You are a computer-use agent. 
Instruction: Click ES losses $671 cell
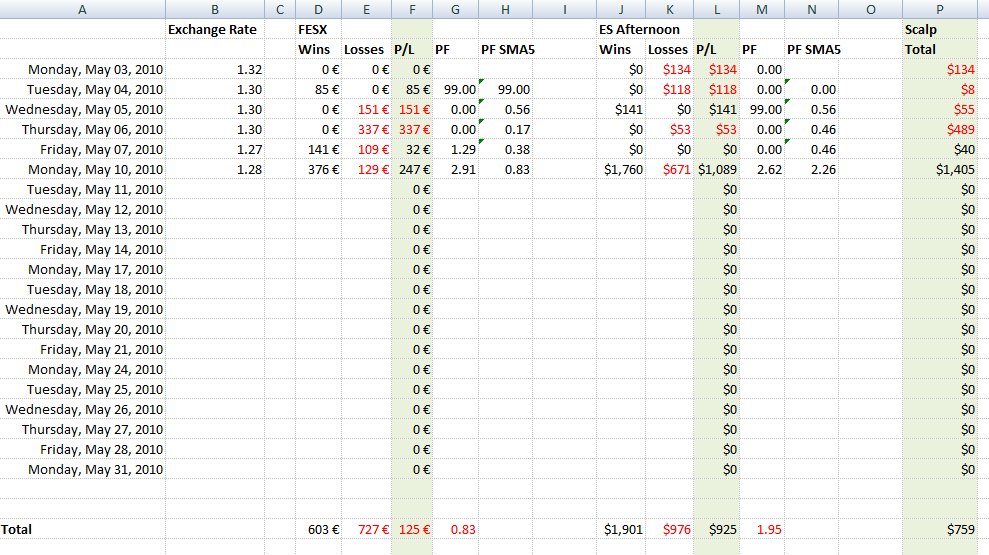(x=669, y=169)
